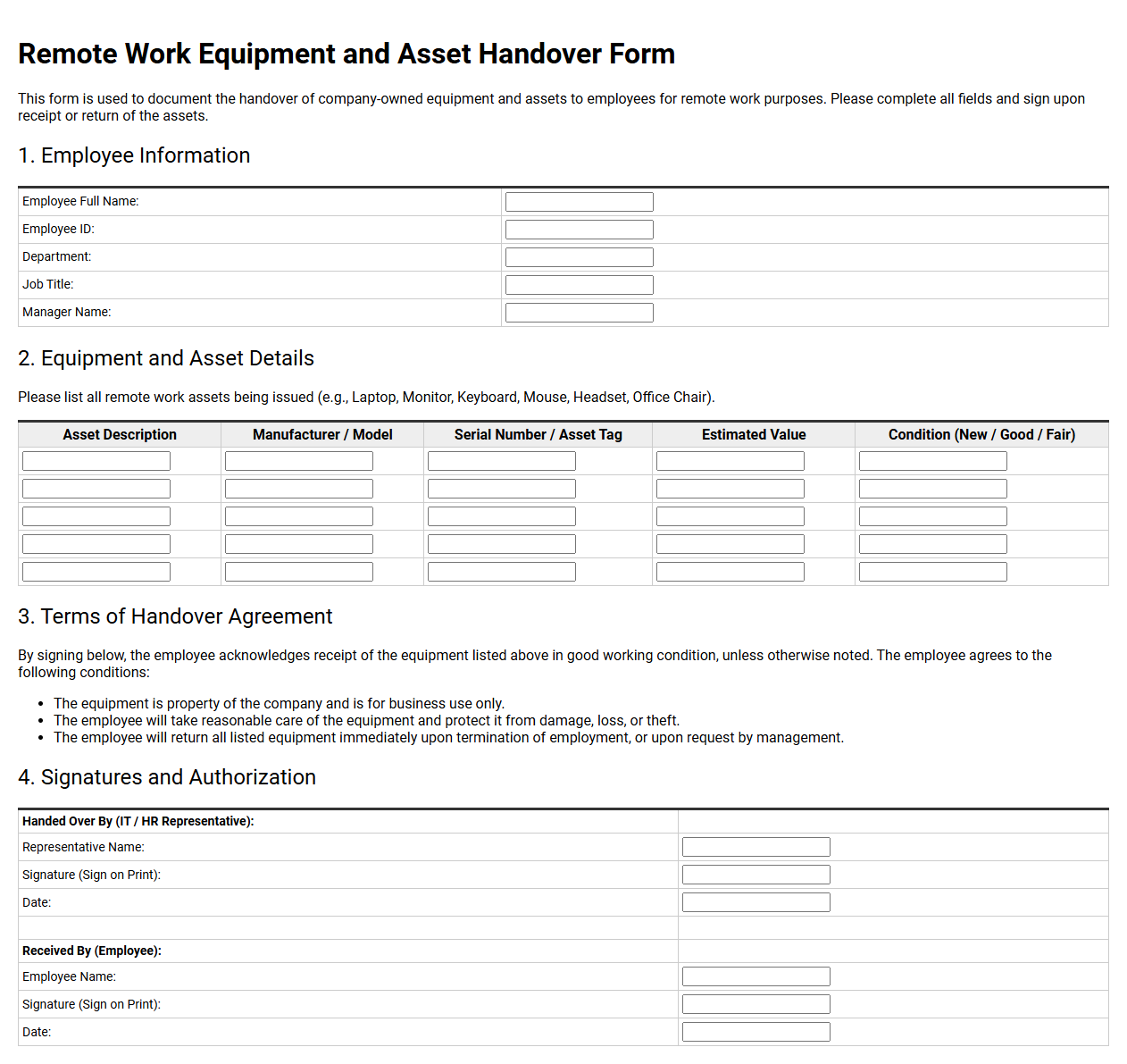The height and width of the screenshot is (1064, 1127).
Task: Select fifth row Serial Number field
Action: click(x=502, y=572)
